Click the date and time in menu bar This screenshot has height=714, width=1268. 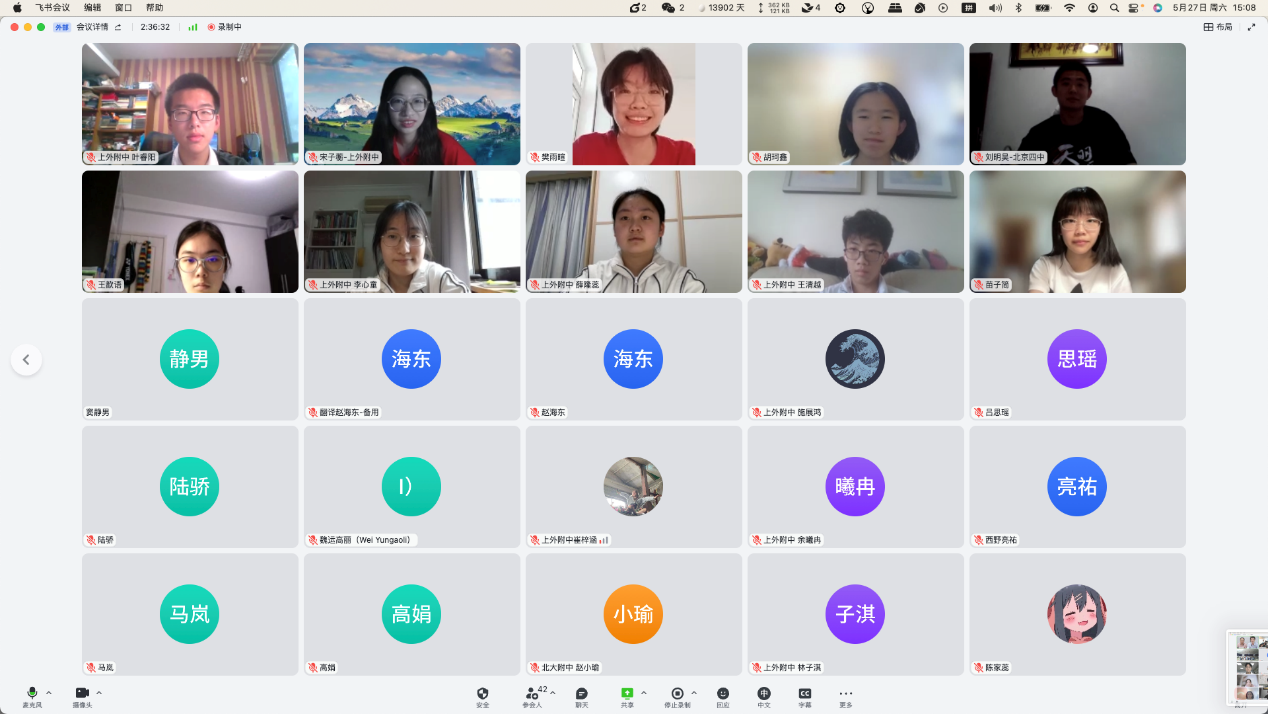[x=1216, y=7]
